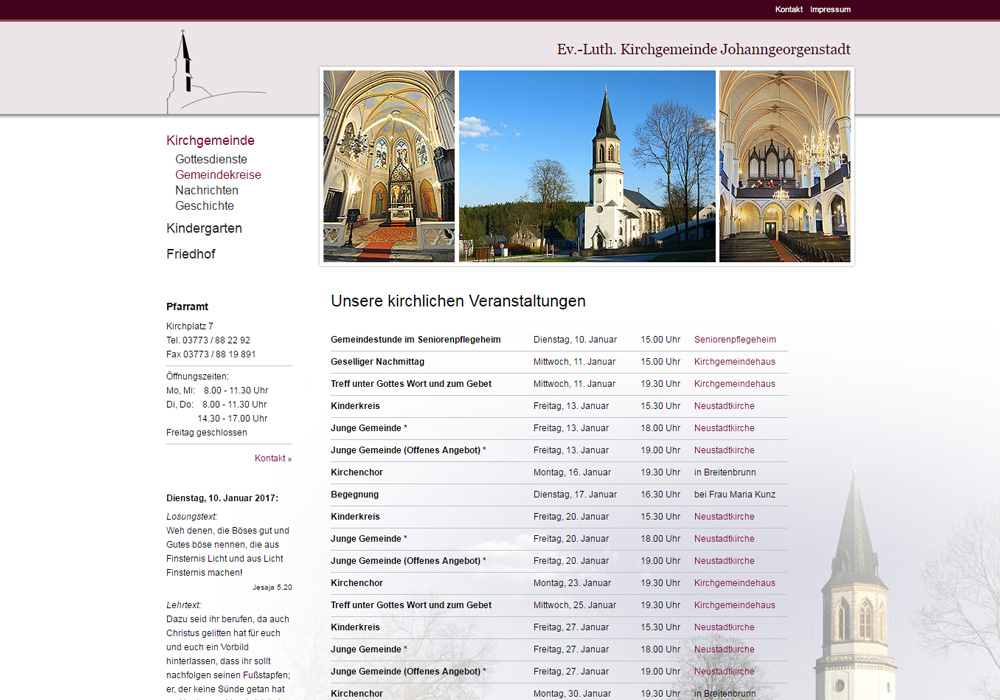
Task: Open Kirchgemeindehaus link for Mittwoch, 25. Januar
Action: (735, 605)
